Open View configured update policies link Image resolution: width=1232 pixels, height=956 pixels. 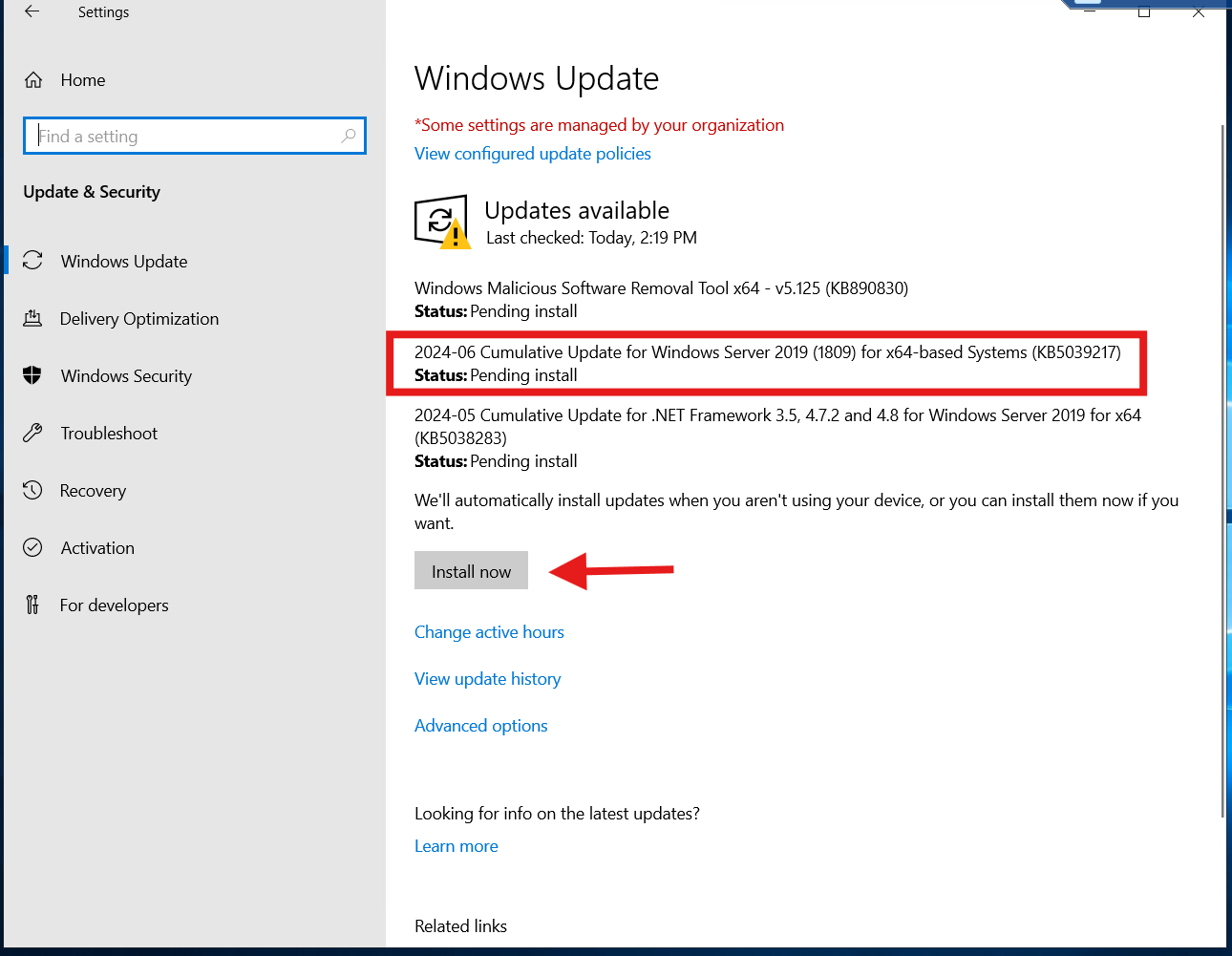[x=533, y=154]
